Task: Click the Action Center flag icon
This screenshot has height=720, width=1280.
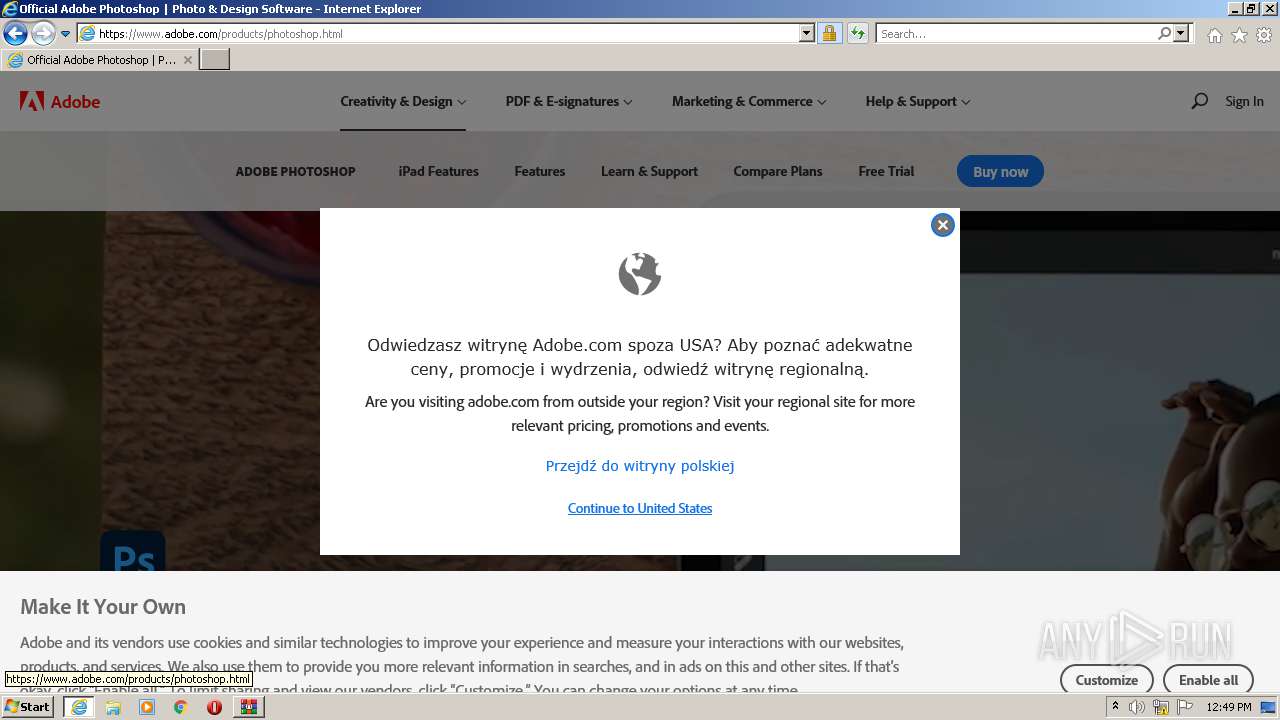Action: coord(1185,707)
